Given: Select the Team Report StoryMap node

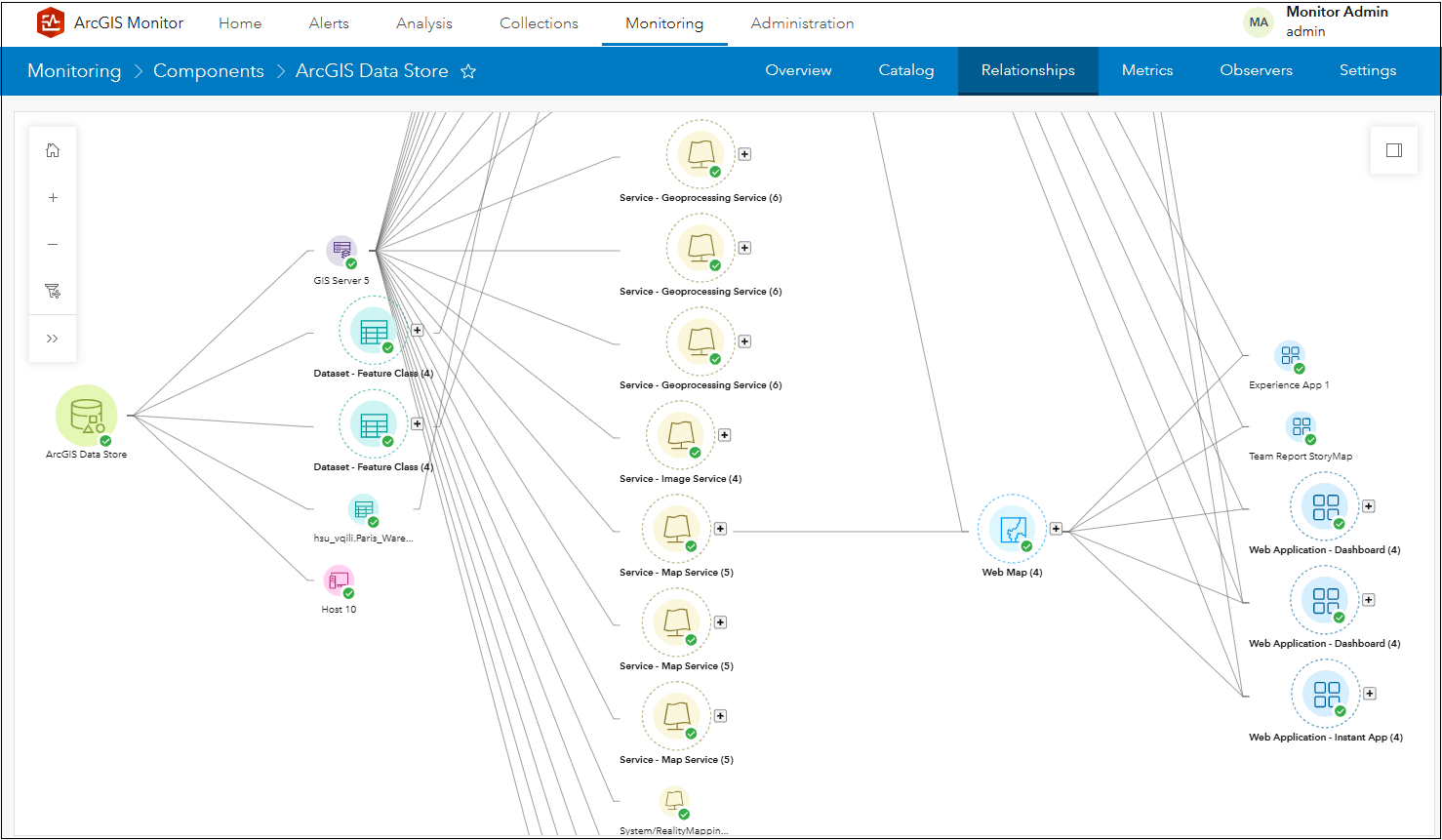Looking at the screenshot, I should [1301, 427].
